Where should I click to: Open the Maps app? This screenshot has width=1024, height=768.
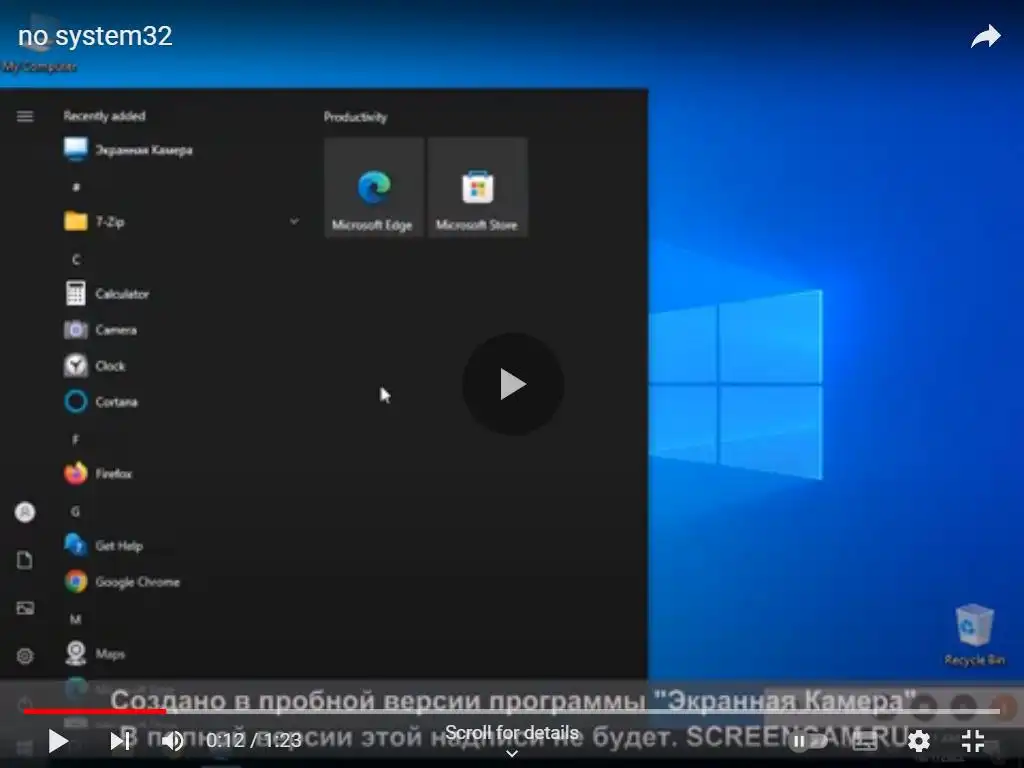point(95,653)
